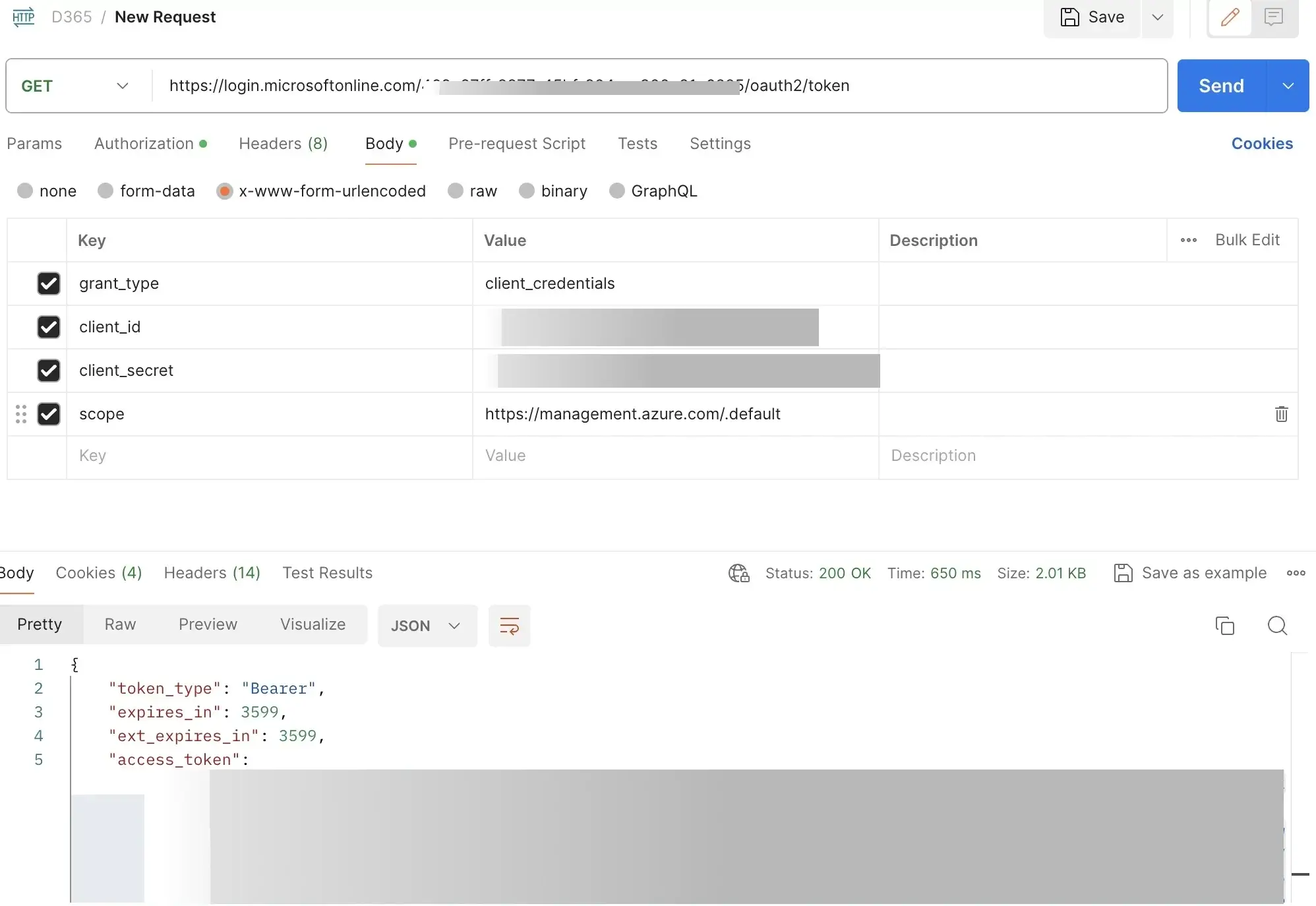1316x906 pixels.
Task: Click Bulk Edit
Action: pyautogui.click(x=1247, y=240)
